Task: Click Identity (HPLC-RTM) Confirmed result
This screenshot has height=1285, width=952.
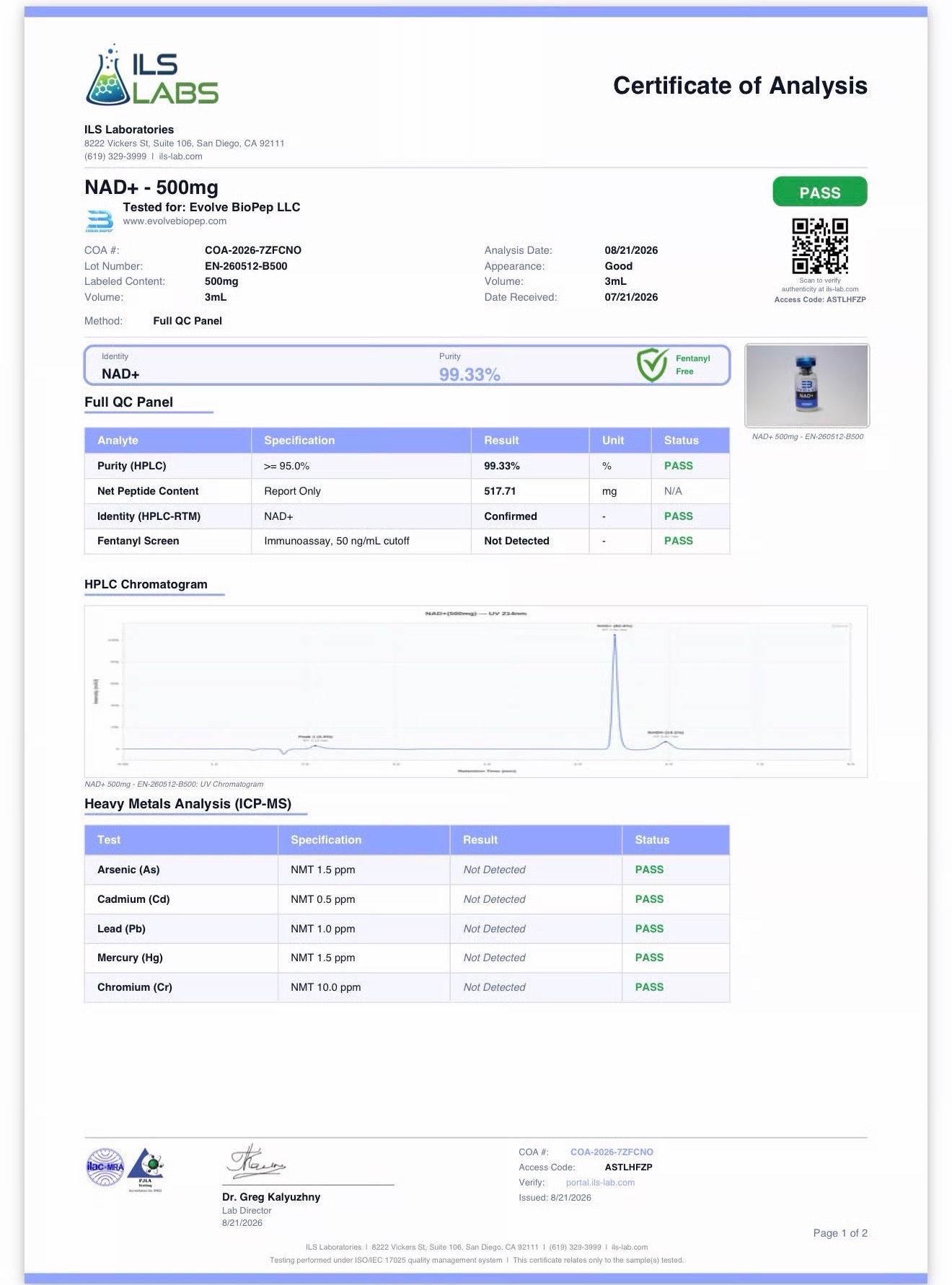Action: pos(511,516)
